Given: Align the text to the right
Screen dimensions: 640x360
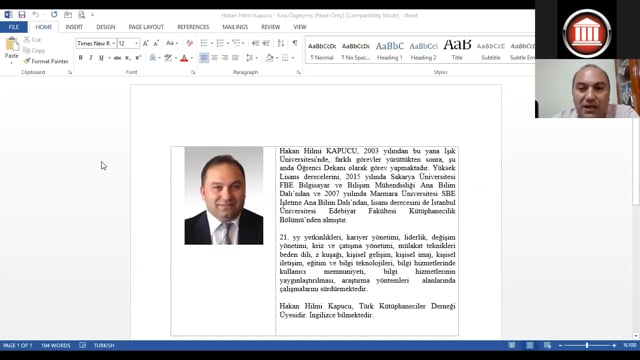Looking at the screenshot, I should point(224,58).
